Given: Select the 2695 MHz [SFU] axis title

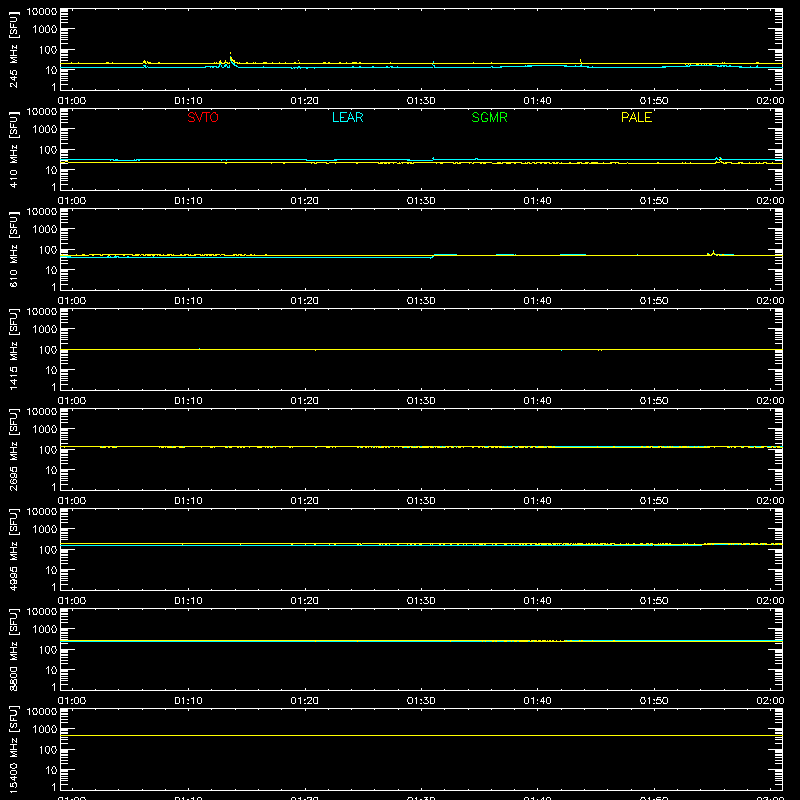Looking at the screenshot, I should click(13, 449).
